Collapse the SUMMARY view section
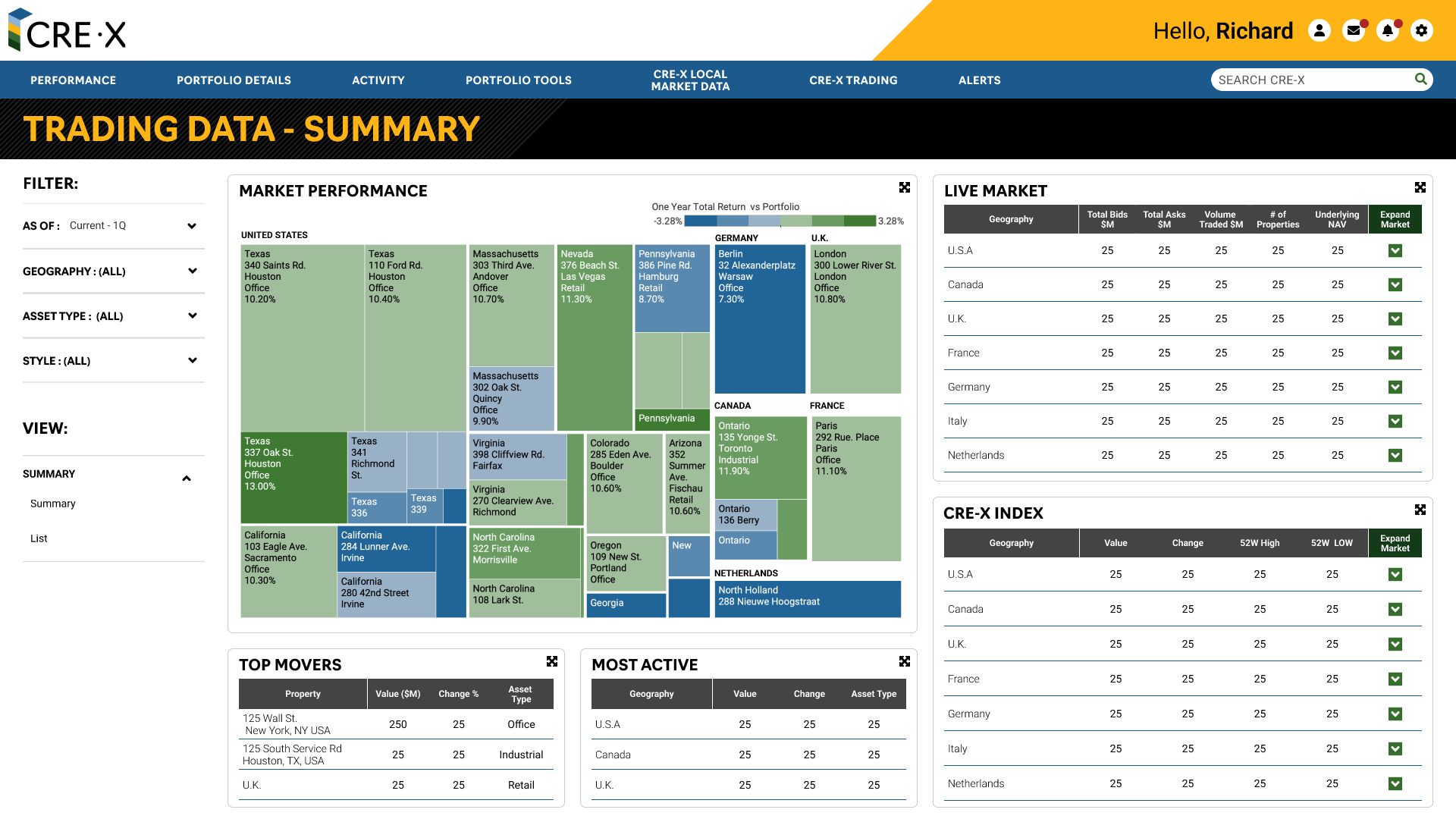Viewport: 1456px width, 819px height. pyautogui.click(x=186, y=478)
